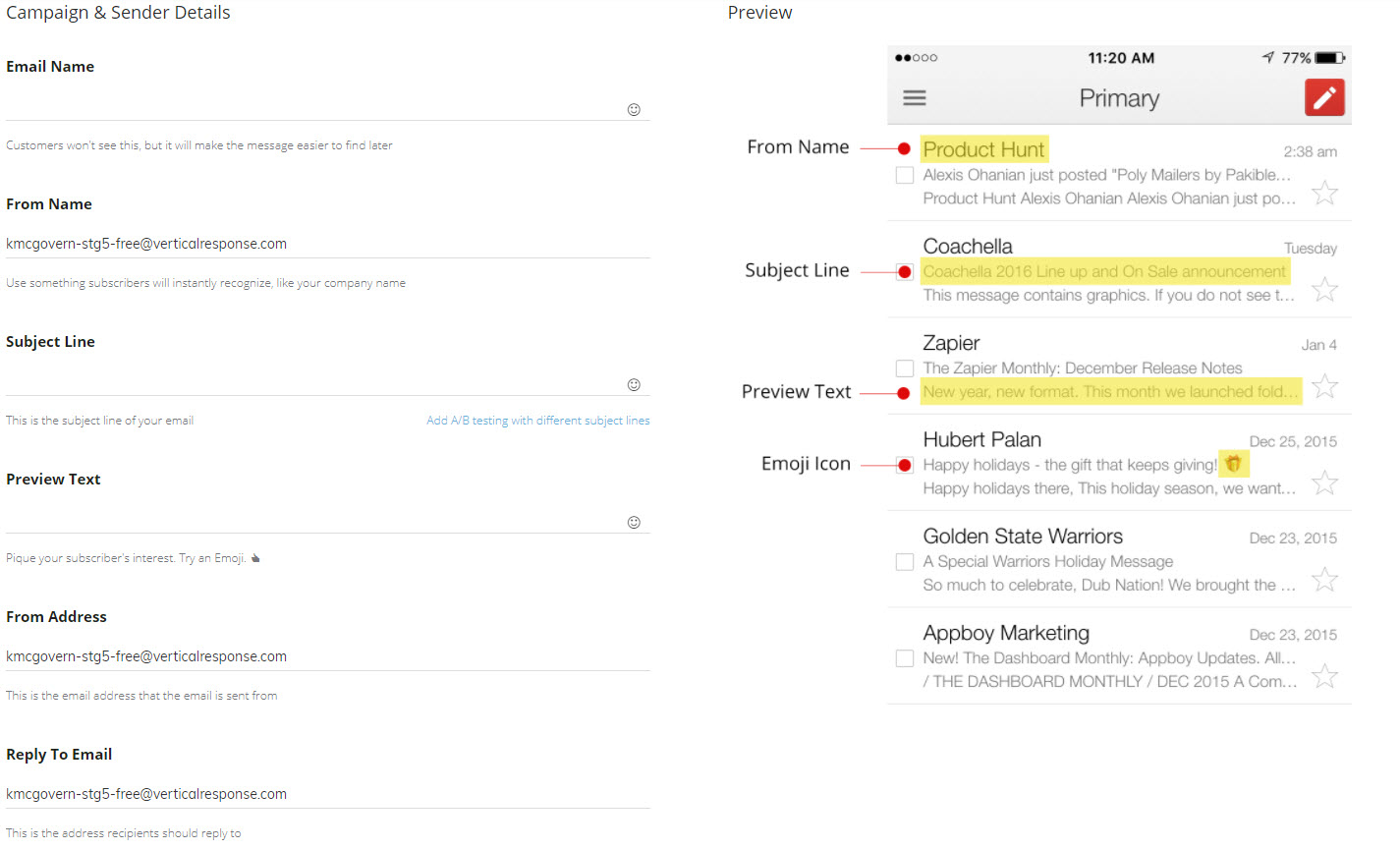
Task: Check the Appboy Marketing email checkbox
Action: tap(905, 658)
